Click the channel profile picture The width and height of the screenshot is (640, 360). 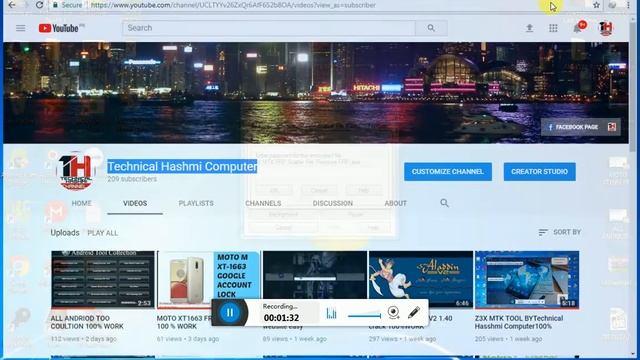click(x=76, y=171)
